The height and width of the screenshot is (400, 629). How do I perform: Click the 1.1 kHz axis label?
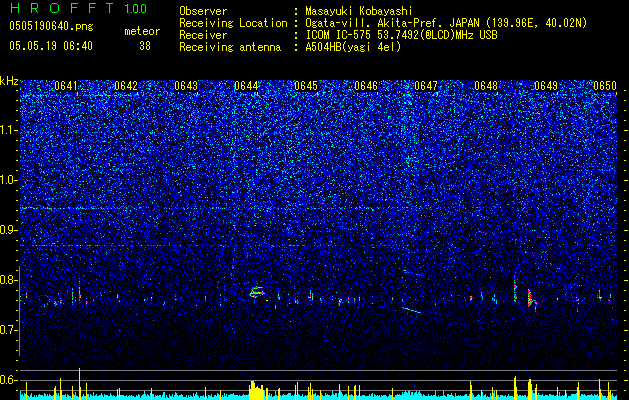(x=9, y=130)
